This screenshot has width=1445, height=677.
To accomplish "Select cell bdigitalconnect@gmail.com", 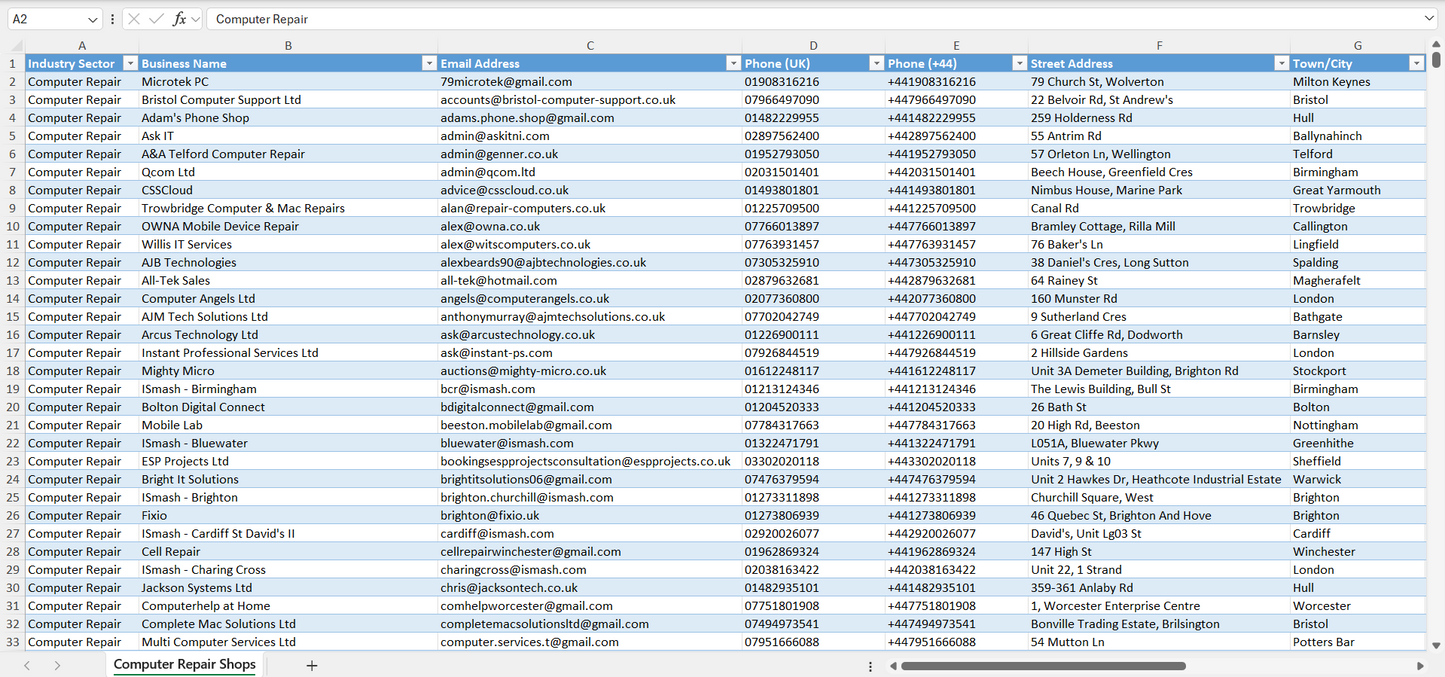I will 590,407.
